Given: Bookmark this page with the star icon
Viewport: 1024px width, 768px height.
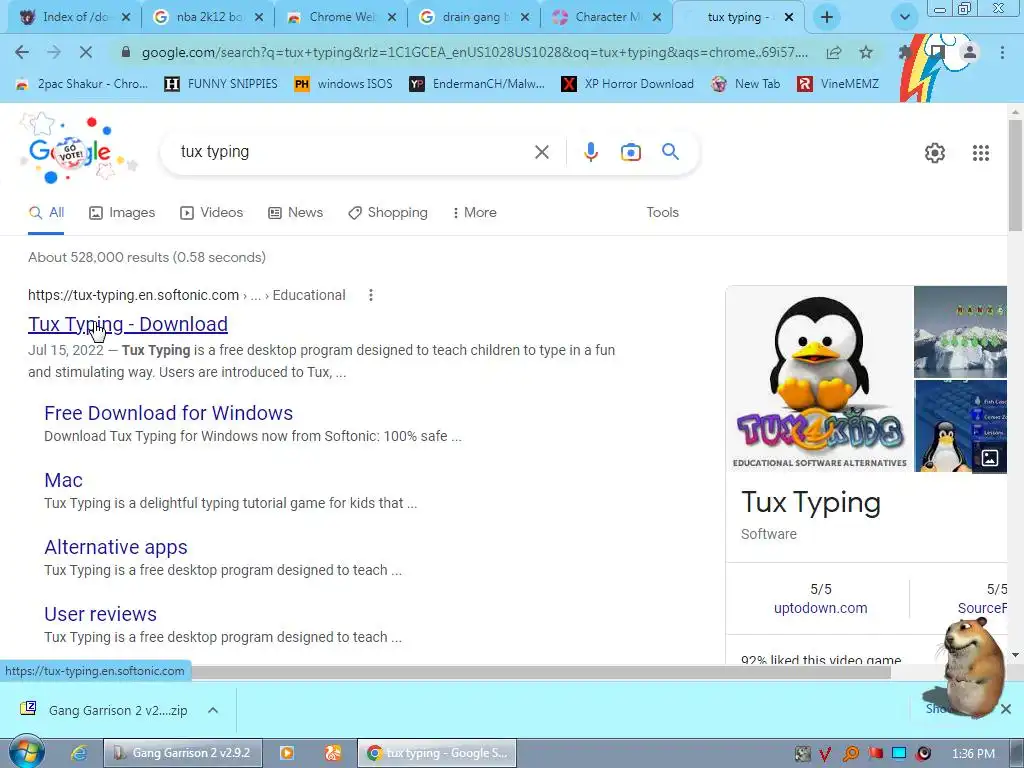Looking at the screenshot, I should pyautogui.click(x=866, y=52).
